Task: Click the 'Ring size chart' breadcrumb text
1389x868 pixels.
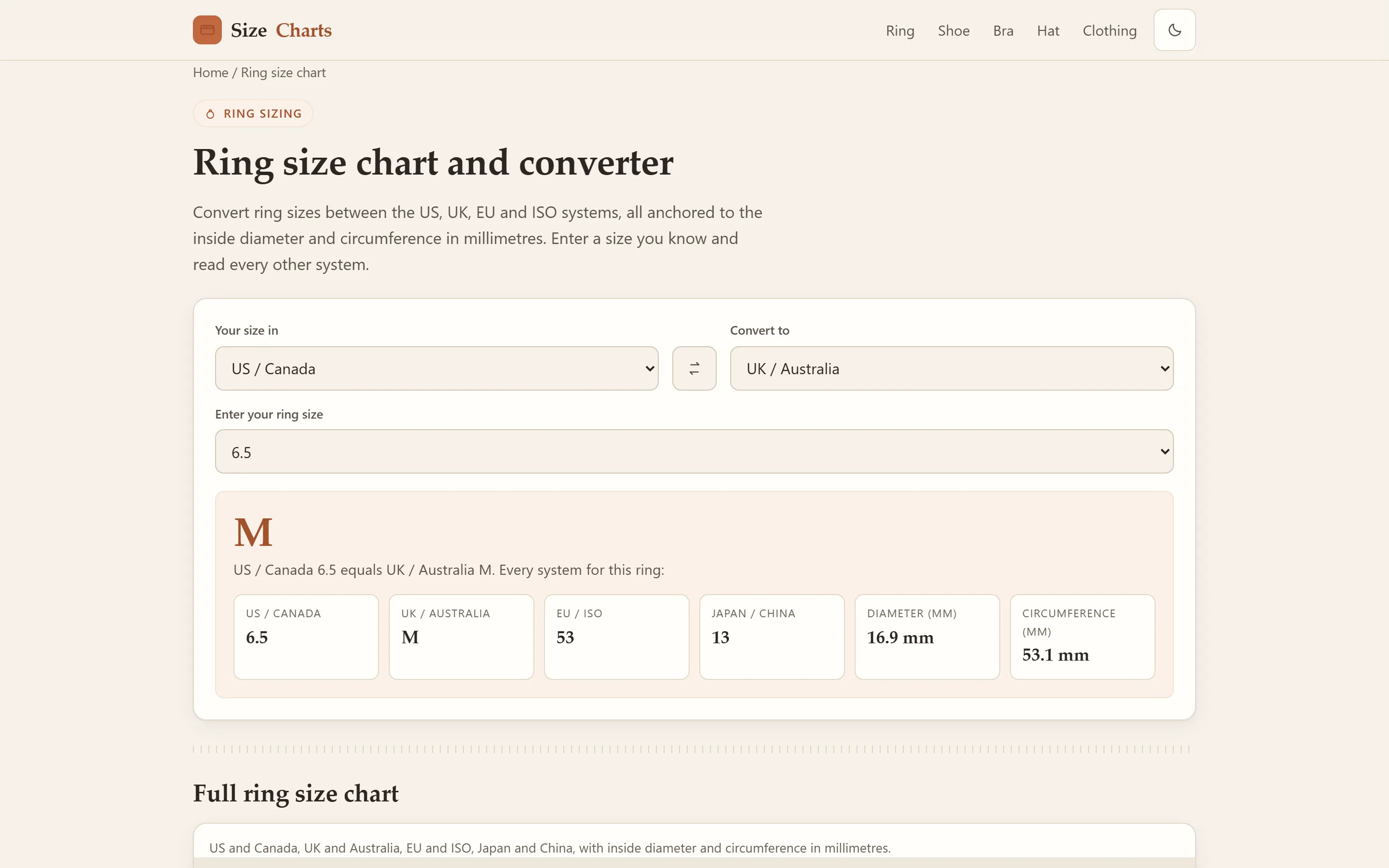Action: (283, 72)
